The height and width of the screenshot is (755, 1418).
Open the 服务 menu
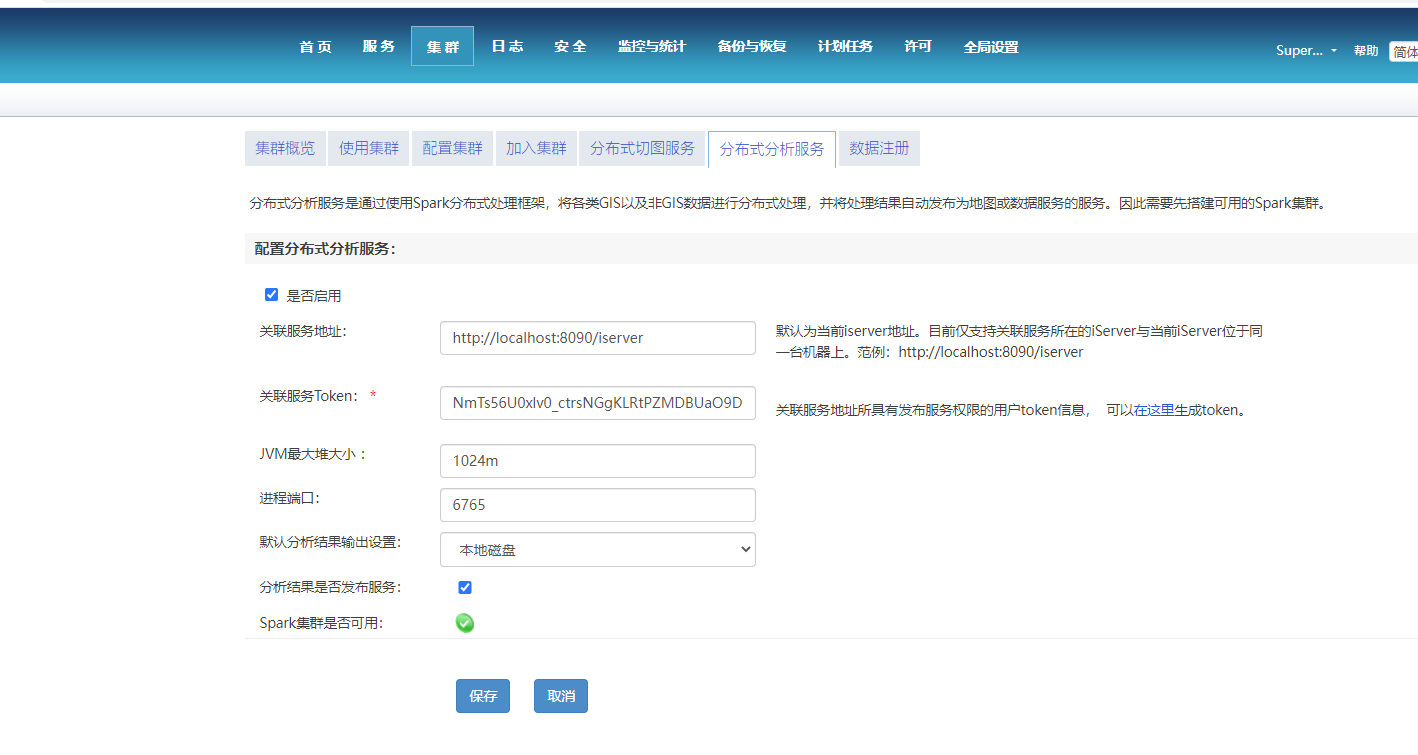379,47
